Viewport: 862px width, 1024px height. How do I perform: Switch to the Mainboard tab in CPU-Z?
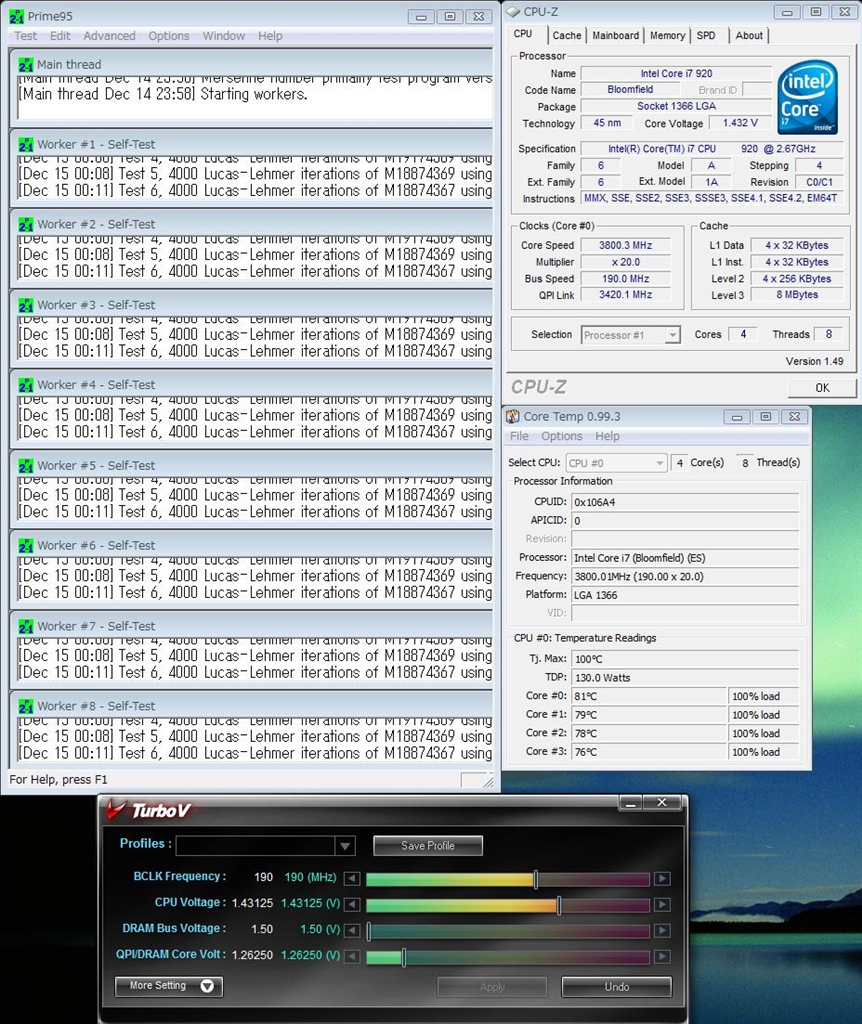coord(615,35)
